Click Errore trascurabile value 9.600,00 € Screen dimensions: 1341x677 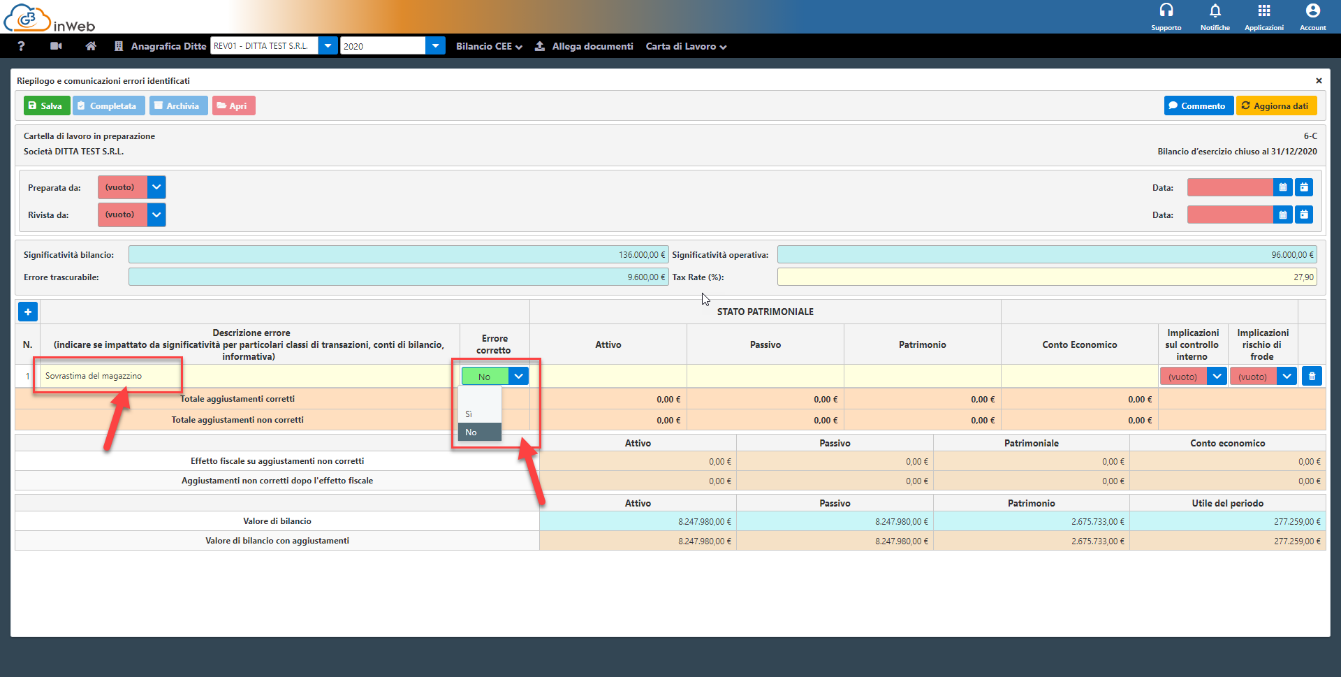click(398, 277)
